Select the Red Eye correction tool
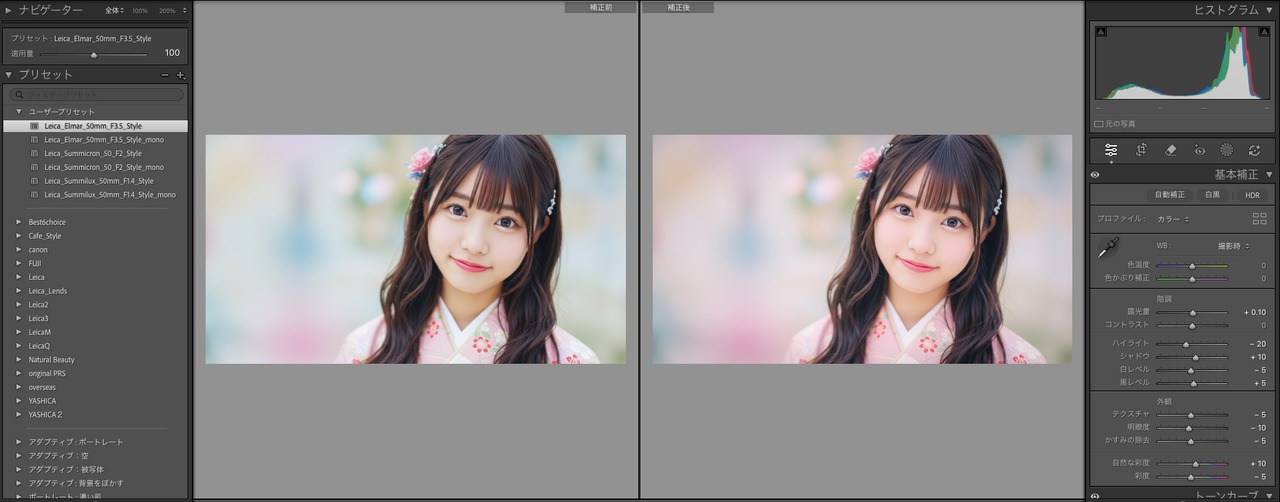This screenshot has height=502, width=1280. (x=1200, y=150)
